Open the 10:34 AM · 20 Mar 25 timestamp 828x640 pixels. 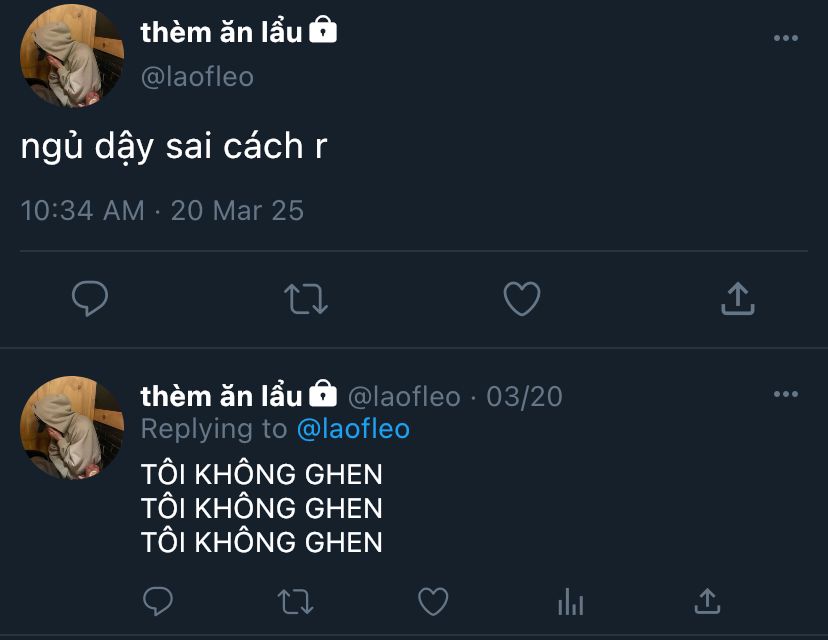pyautogui.click(x=162, y=211)
